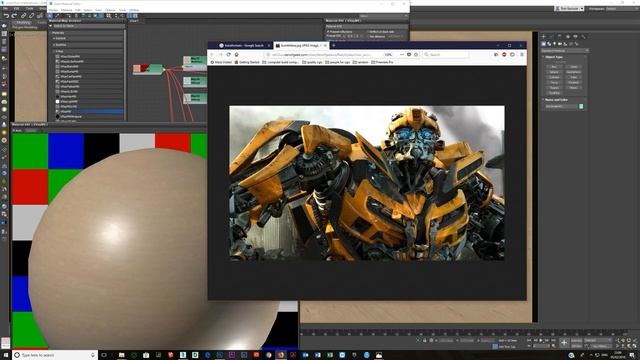This screenshot has width=640, height=360.
Task: Open the Modify tab in command panel
Action: tap(551, 37)
